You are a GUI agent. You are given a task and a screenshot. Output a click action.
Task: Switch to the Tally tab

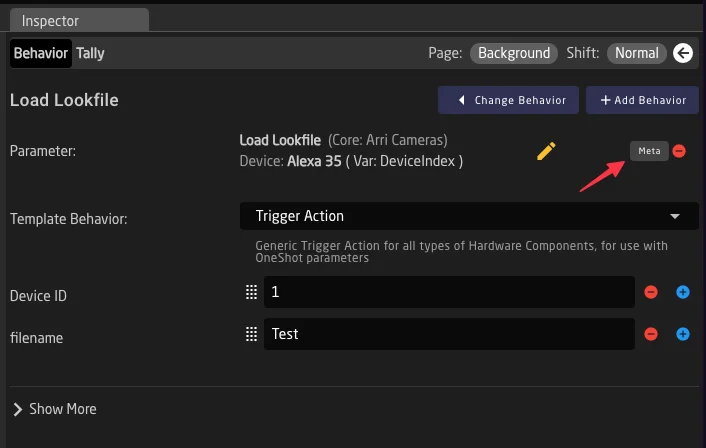[90, 53]
